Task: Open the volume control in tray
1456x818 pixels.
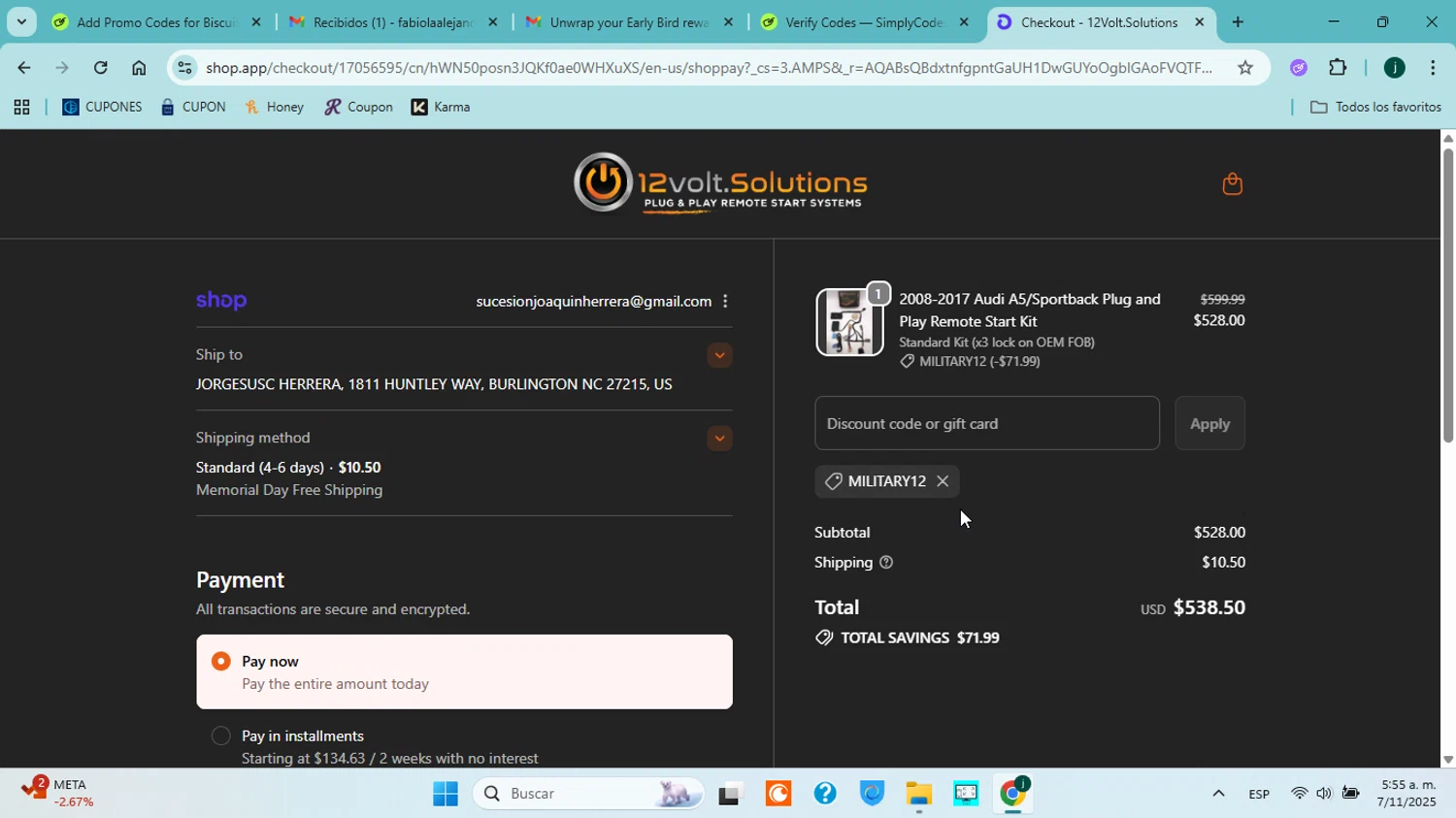Action: (1324, 794)
